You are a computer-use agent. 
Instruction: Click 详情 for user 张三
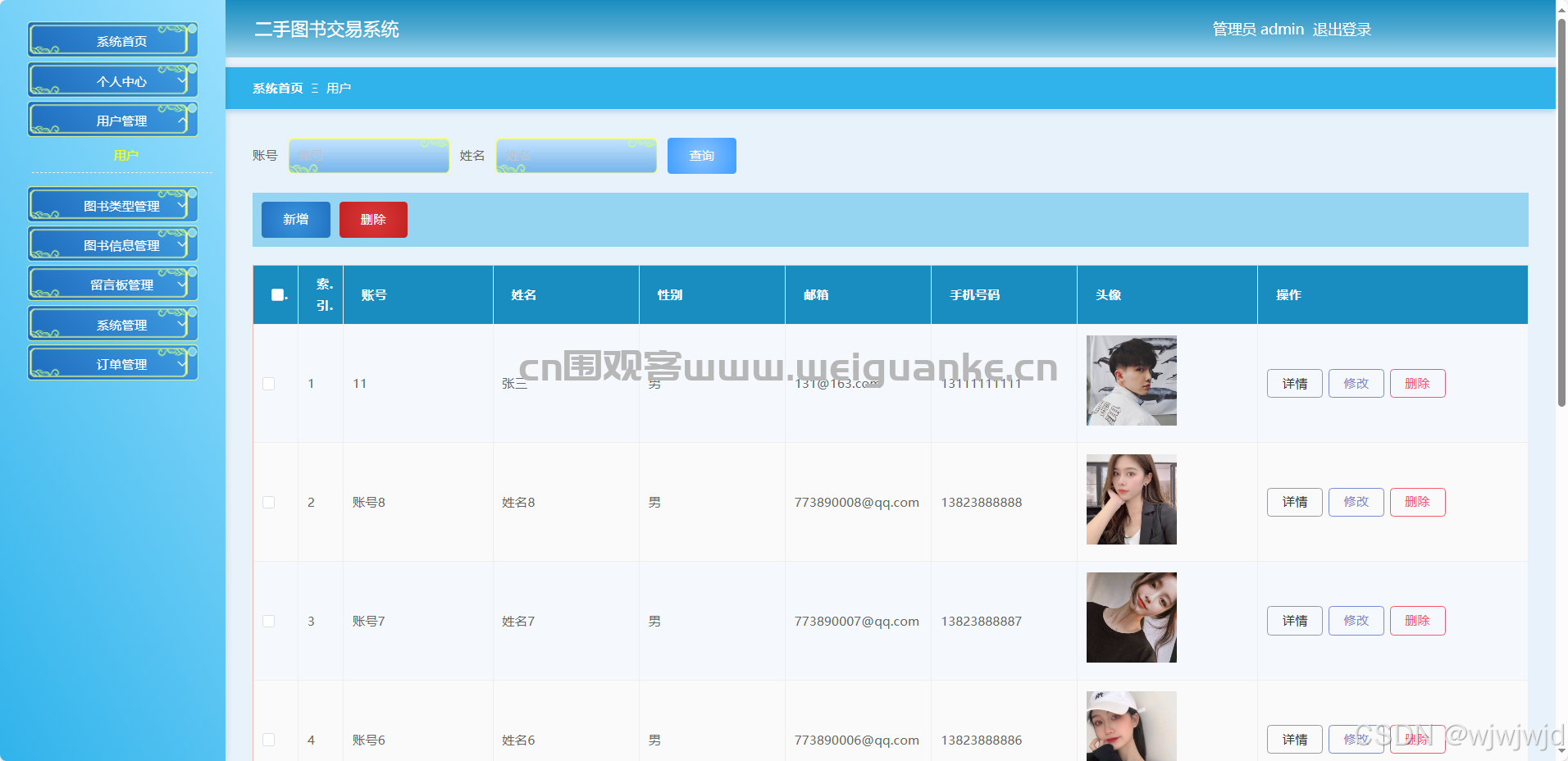pos(1295,384)
